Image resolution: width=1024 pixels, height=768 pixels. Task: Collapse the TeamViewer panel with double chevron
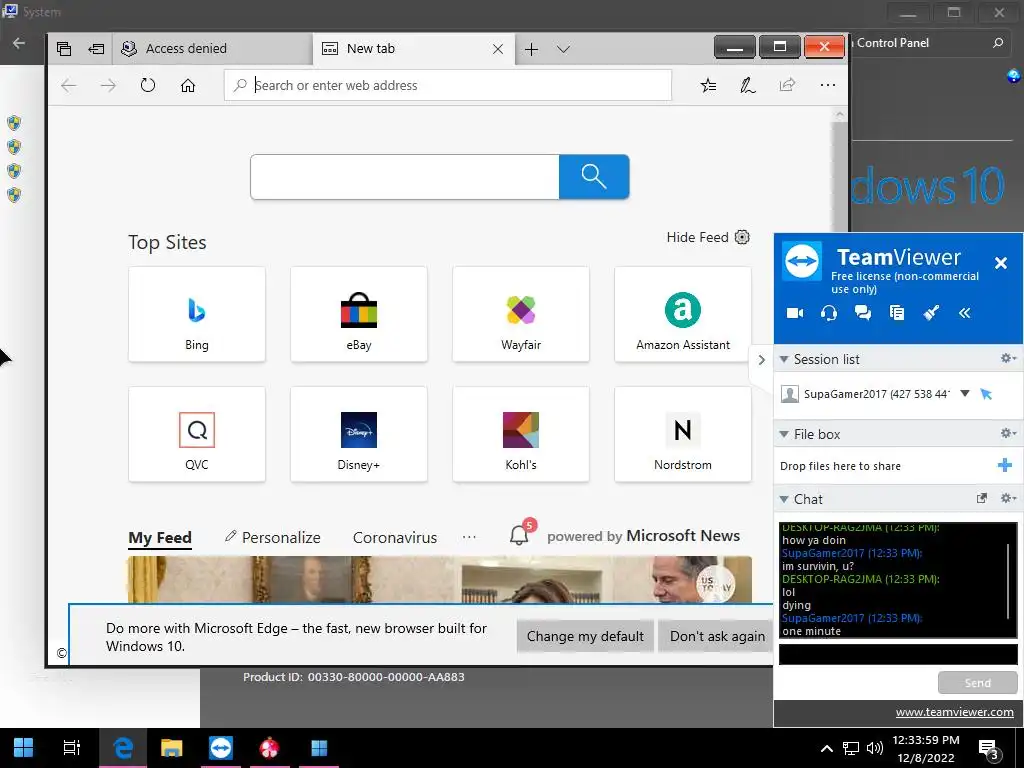(x=965, y=313)
